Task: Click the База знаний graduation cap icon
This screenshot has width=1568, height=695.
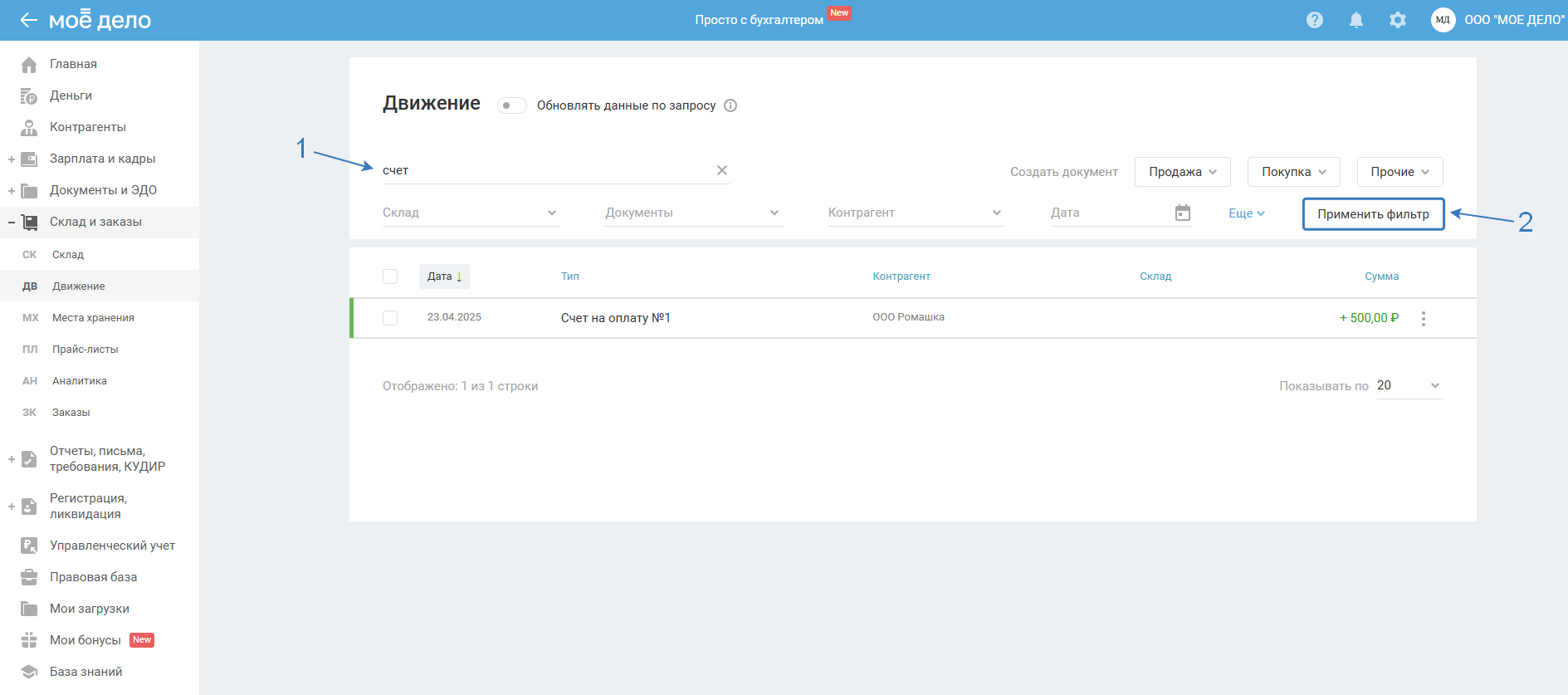Action: click(29, 672)
